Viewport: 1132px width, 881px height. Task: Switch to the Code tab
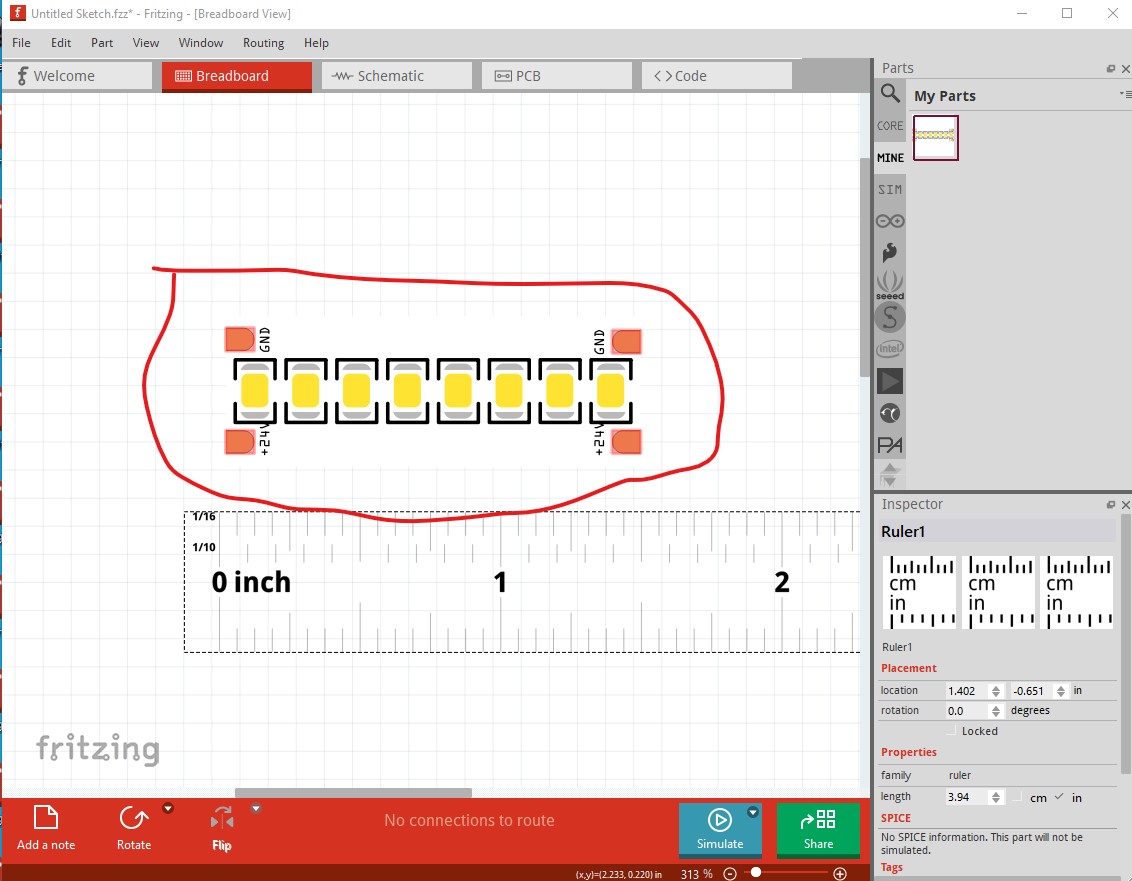tap(717, 76)
